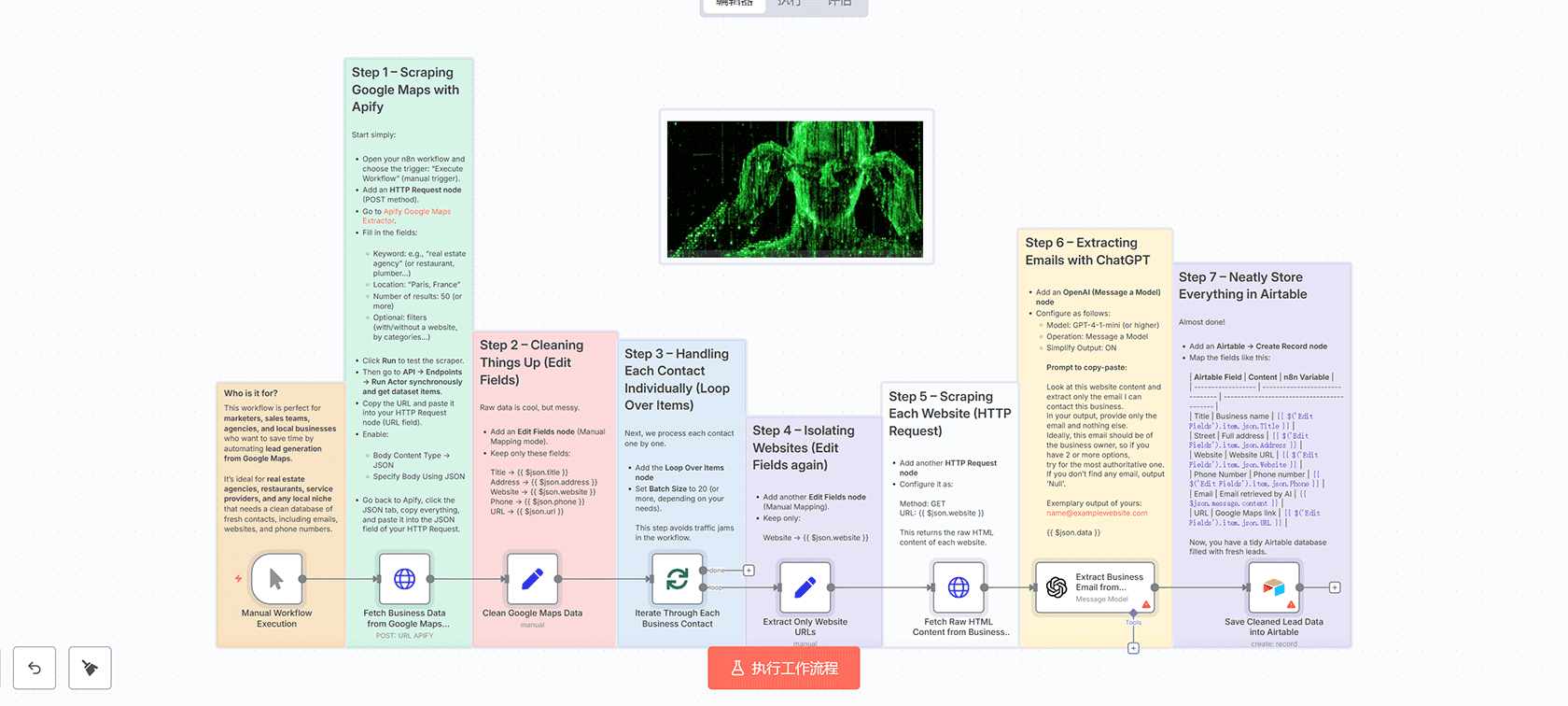1568x706 pixels.
Task: Select the Clean Google Maps Data node
Action: [x=532, y=579]
